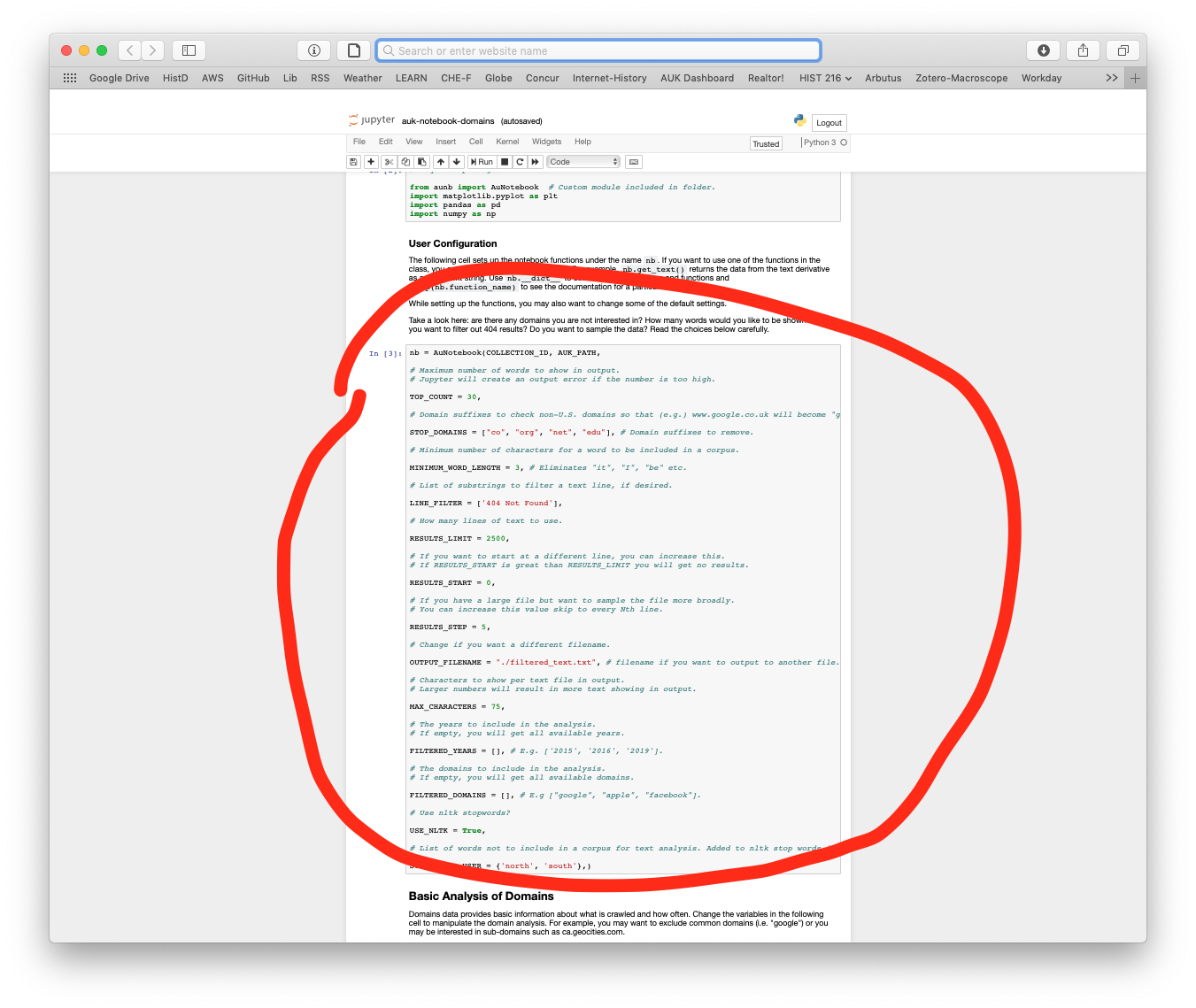1196x1008 pixels.
Task: Focus the Safari address search field
Action: 598,50
